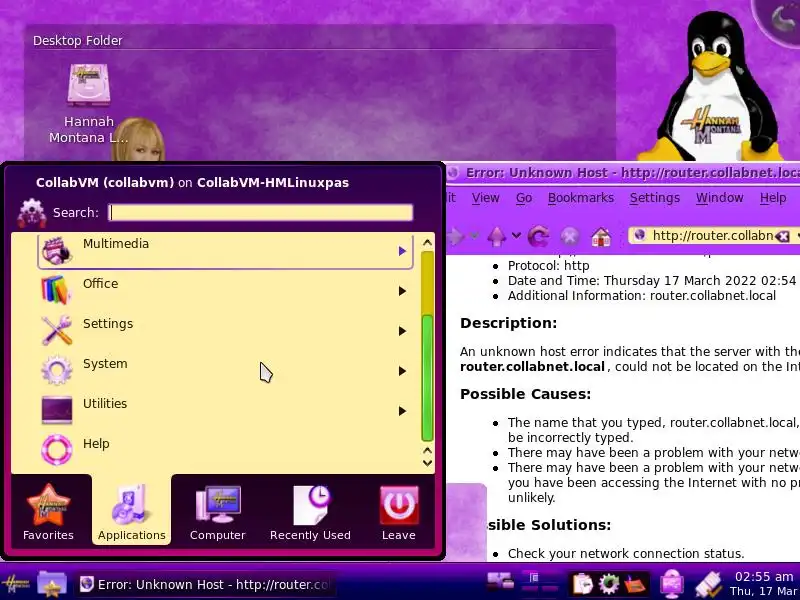Switch to the Computer tab
The height and width of the screenshot is (600, 800).
pyautogui.click(x=218, y=512)
